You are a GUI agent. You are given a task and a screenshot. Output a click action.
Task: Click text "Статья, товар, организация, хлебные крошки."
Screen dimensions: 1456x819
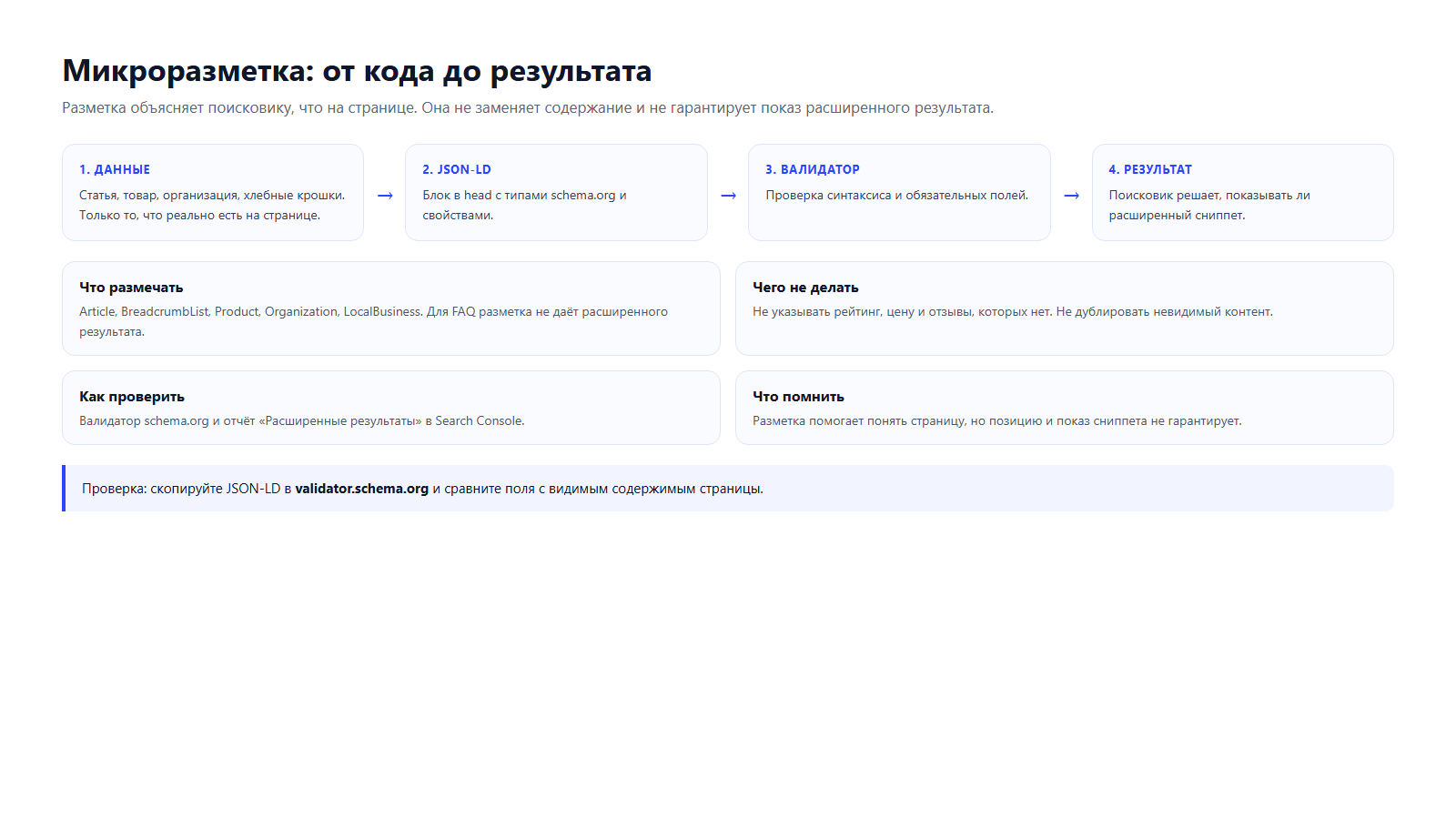[212, 195]
